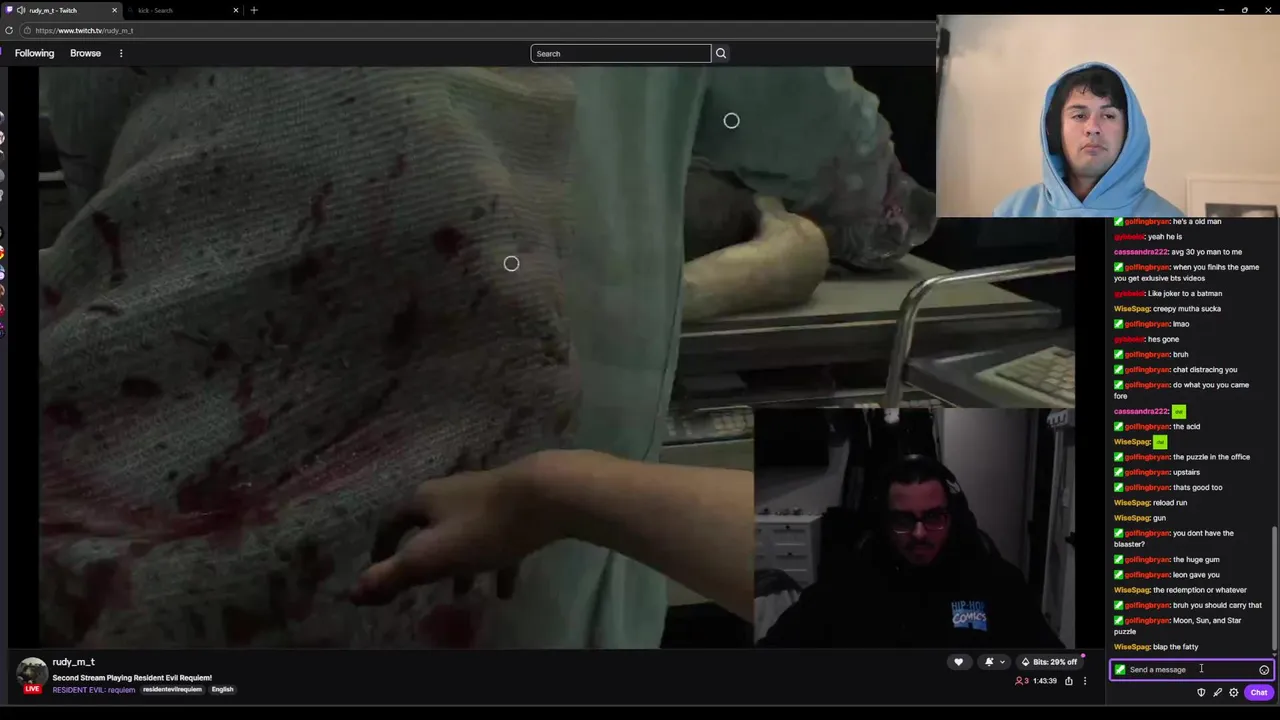
Task: Open chat settings gear
Action: 1233,692
